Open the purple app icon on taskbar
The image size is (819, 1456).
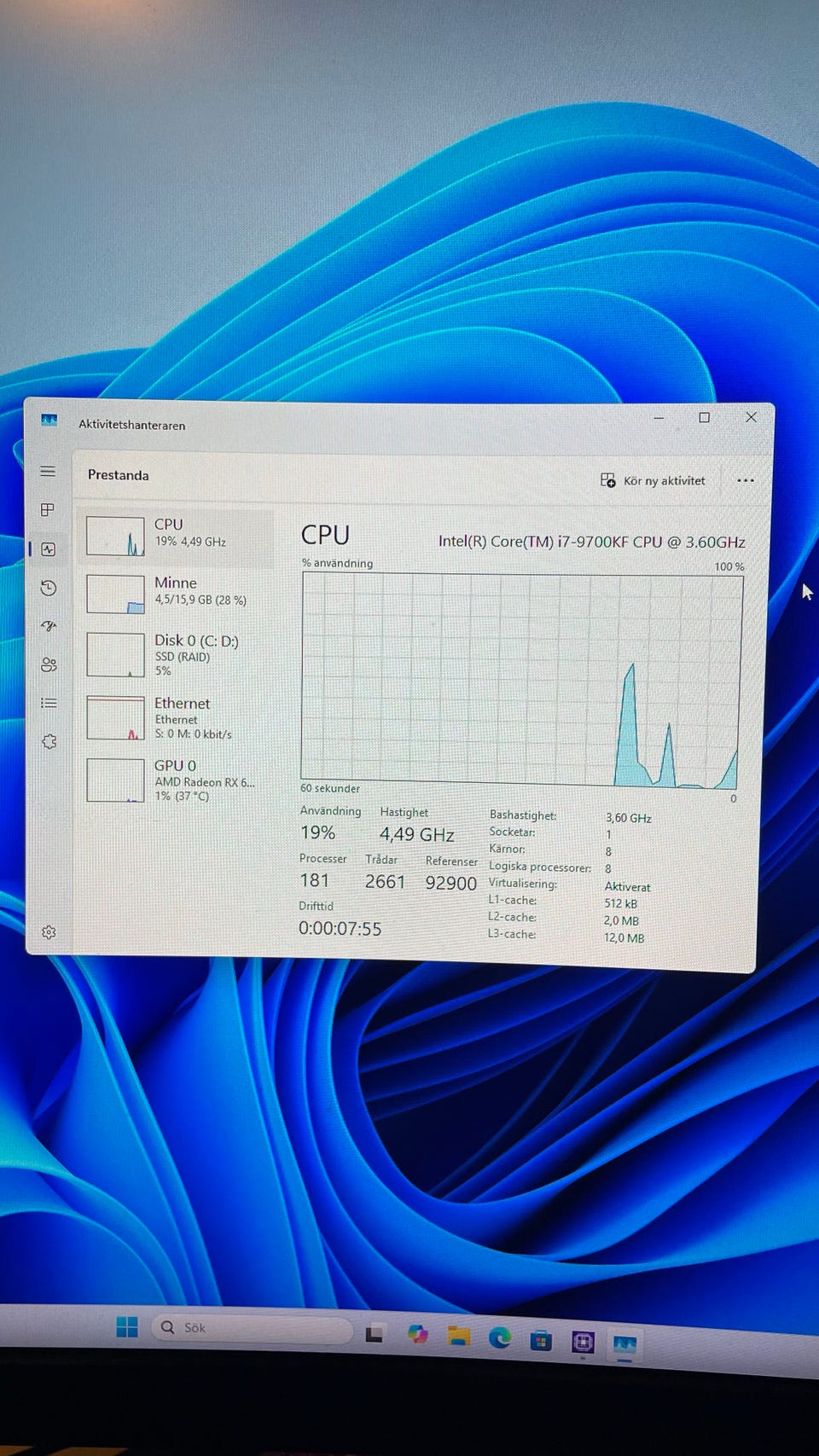click(583, 1343)
